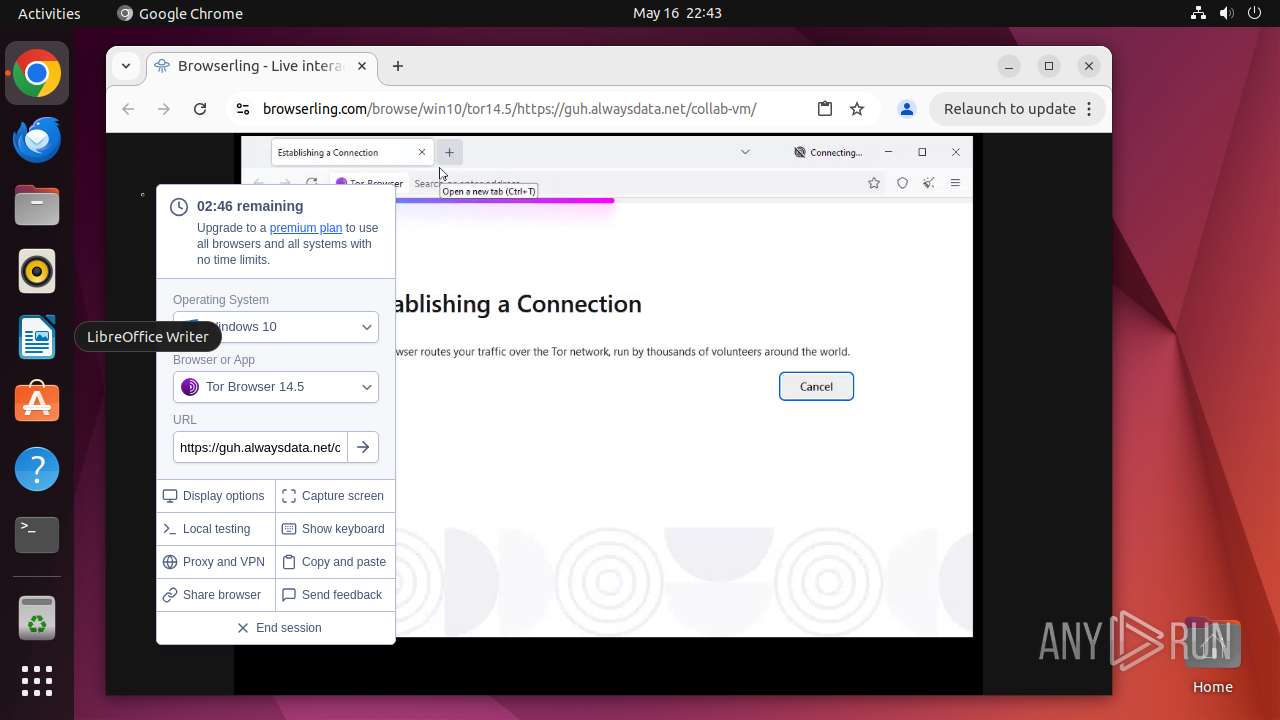Image resolution: width=1280 pixels, height=720 pixels.
Task: Launch Thunderbird mail from the dock
Action: [37, 139]
